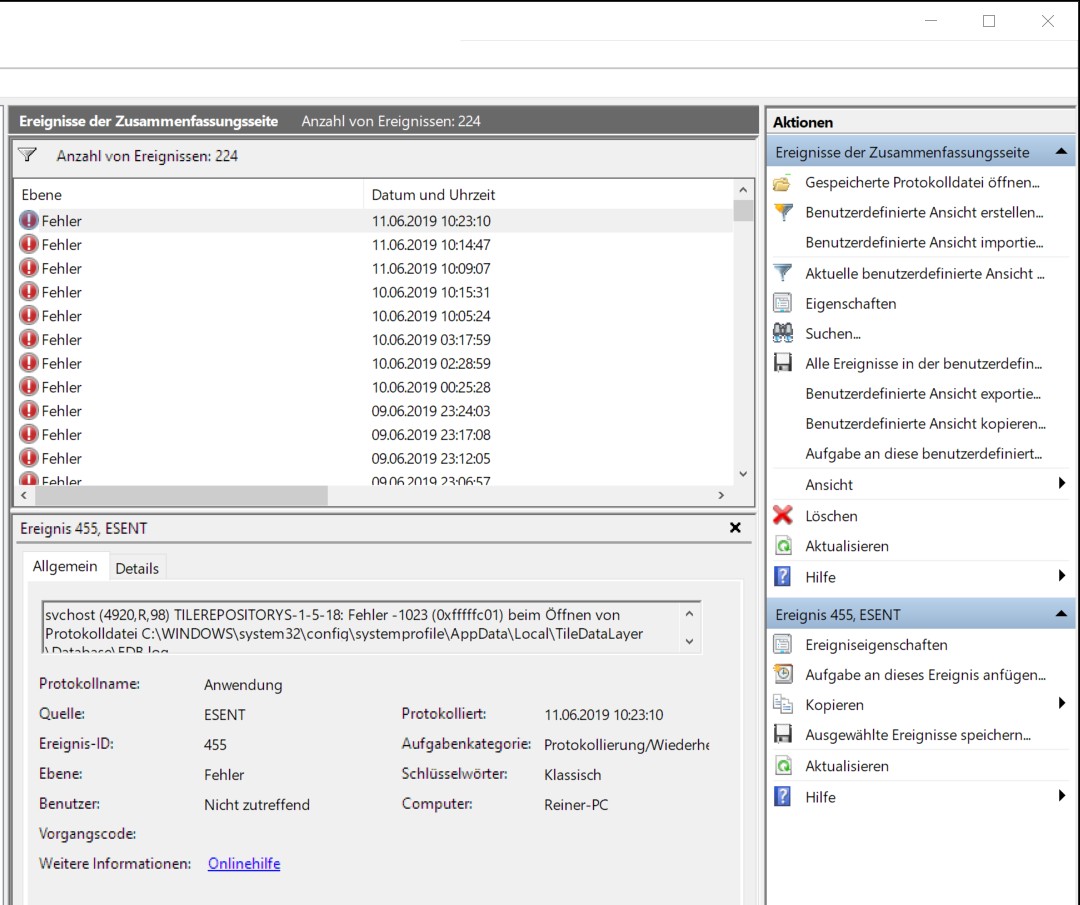
Task: Click the Ereigniseigenschaften icon
Action: (782, 645)
